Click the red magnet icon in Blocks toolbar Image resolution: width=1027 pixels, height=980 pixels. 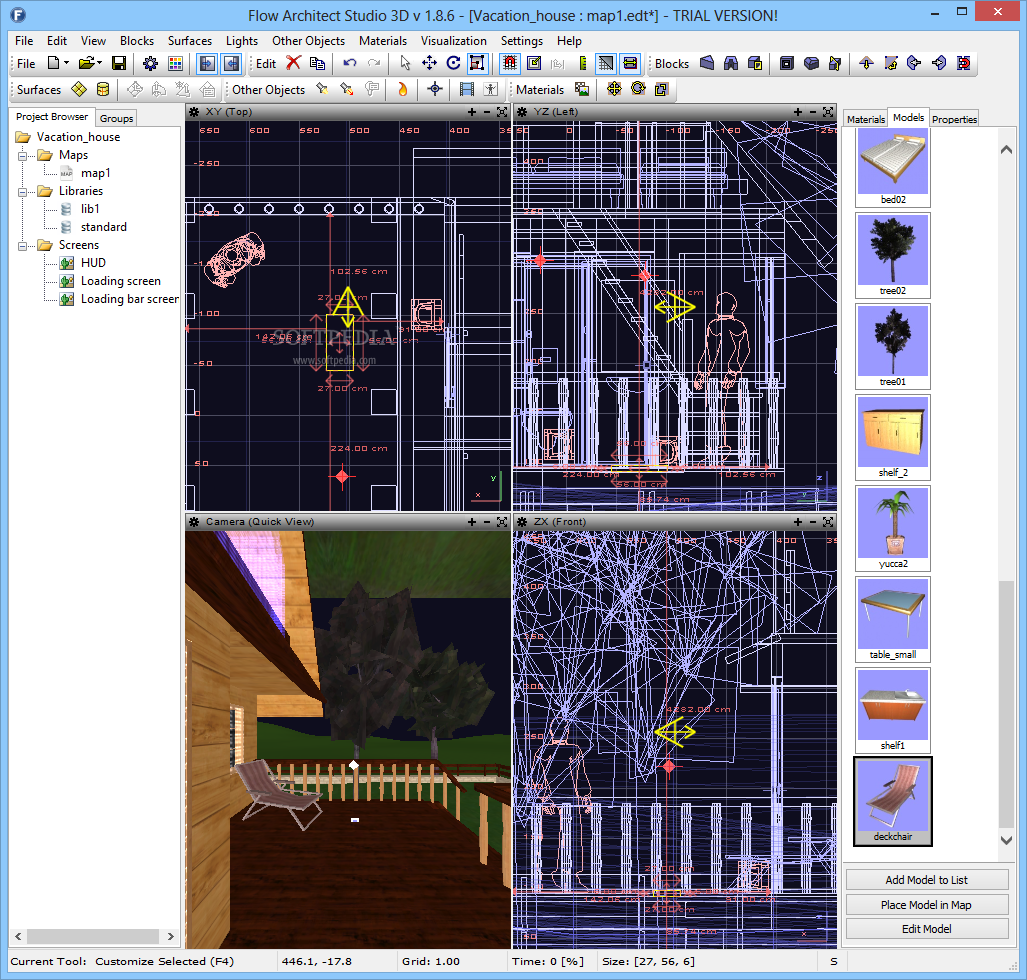(x=963, y=63)
